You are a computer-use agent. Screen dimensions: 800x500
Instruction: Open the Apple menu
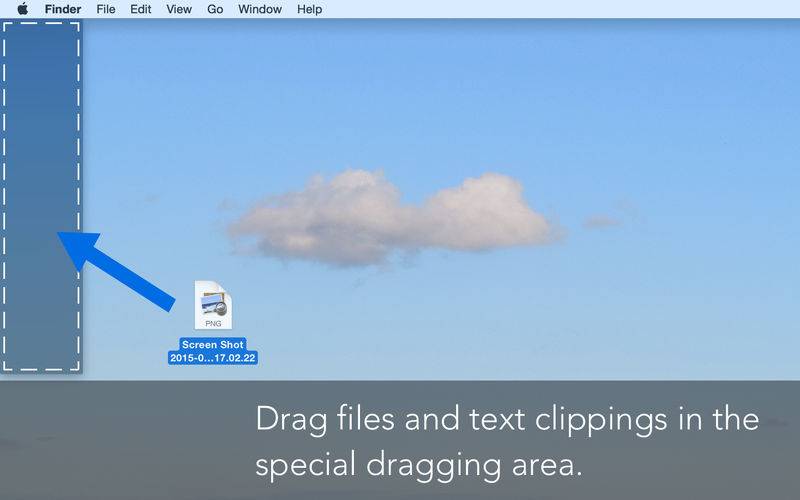(22, 9)
